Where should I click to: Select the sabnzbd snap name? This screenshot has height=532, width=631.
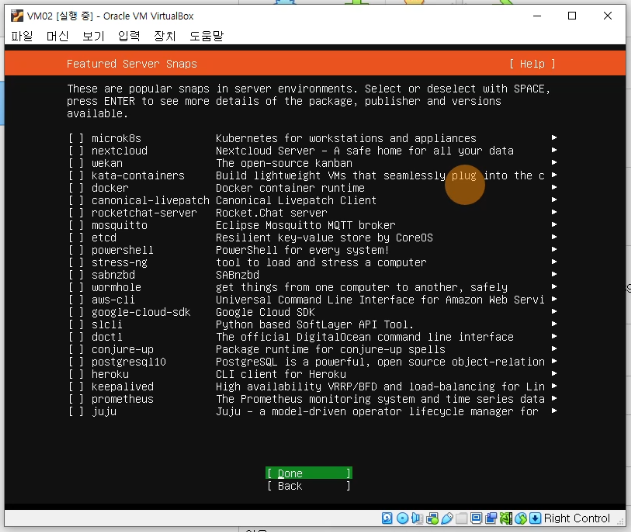point(113,275)
